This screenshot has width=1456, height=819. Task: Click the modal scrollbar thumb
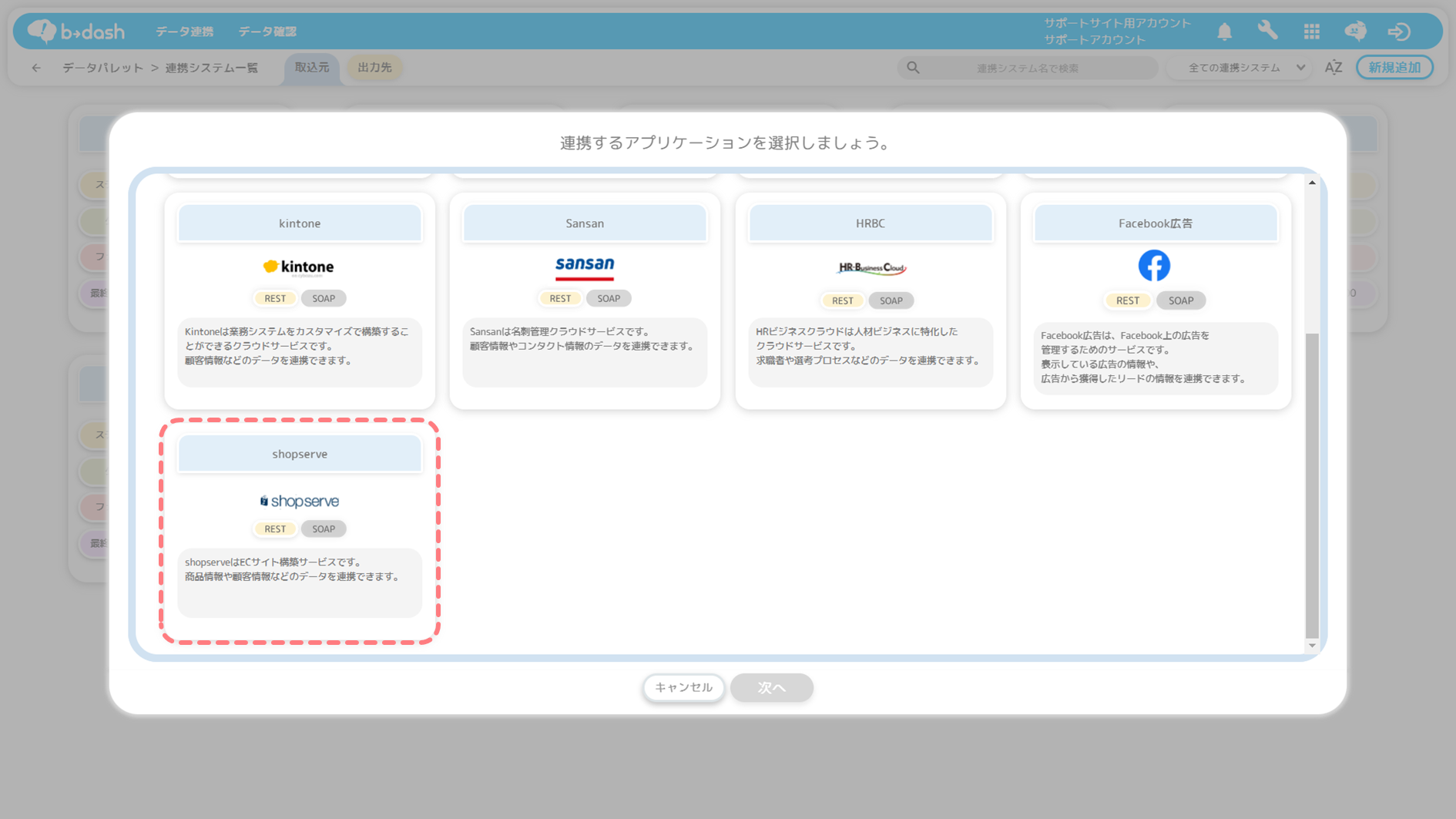(x=1312, y=485)
